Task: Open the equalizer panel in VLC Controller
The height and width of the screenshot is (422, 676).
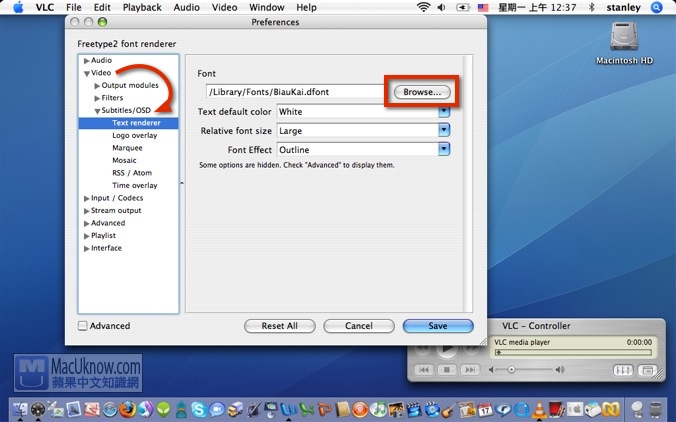Action: (623, 370)
